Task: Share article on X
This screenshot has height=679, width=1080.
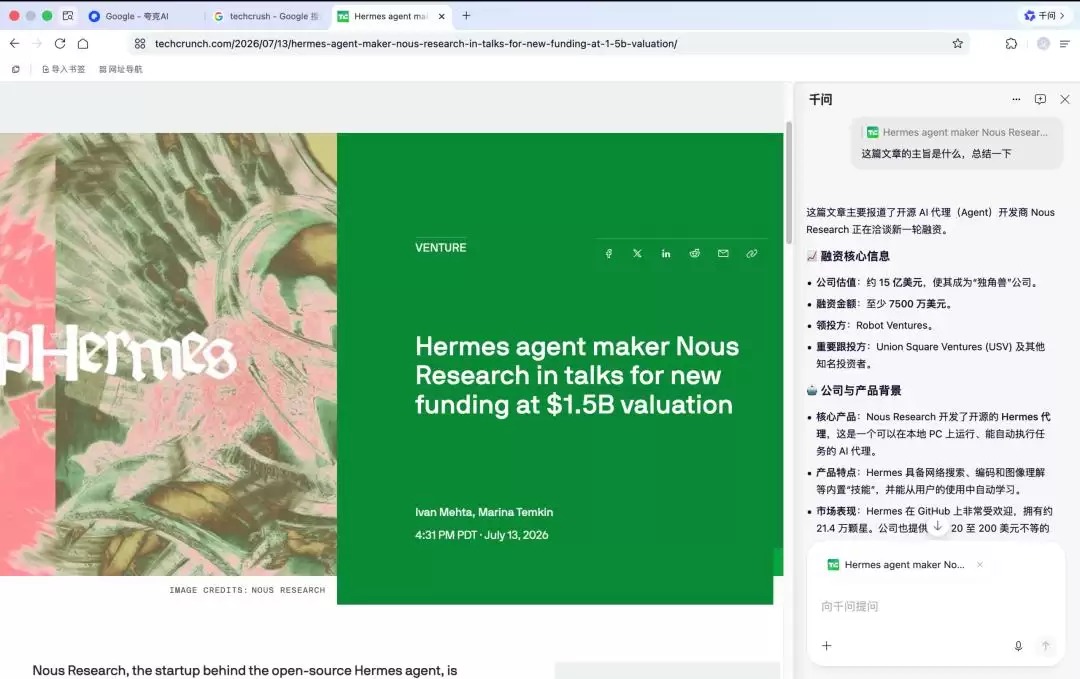Action: click(637, 253)
